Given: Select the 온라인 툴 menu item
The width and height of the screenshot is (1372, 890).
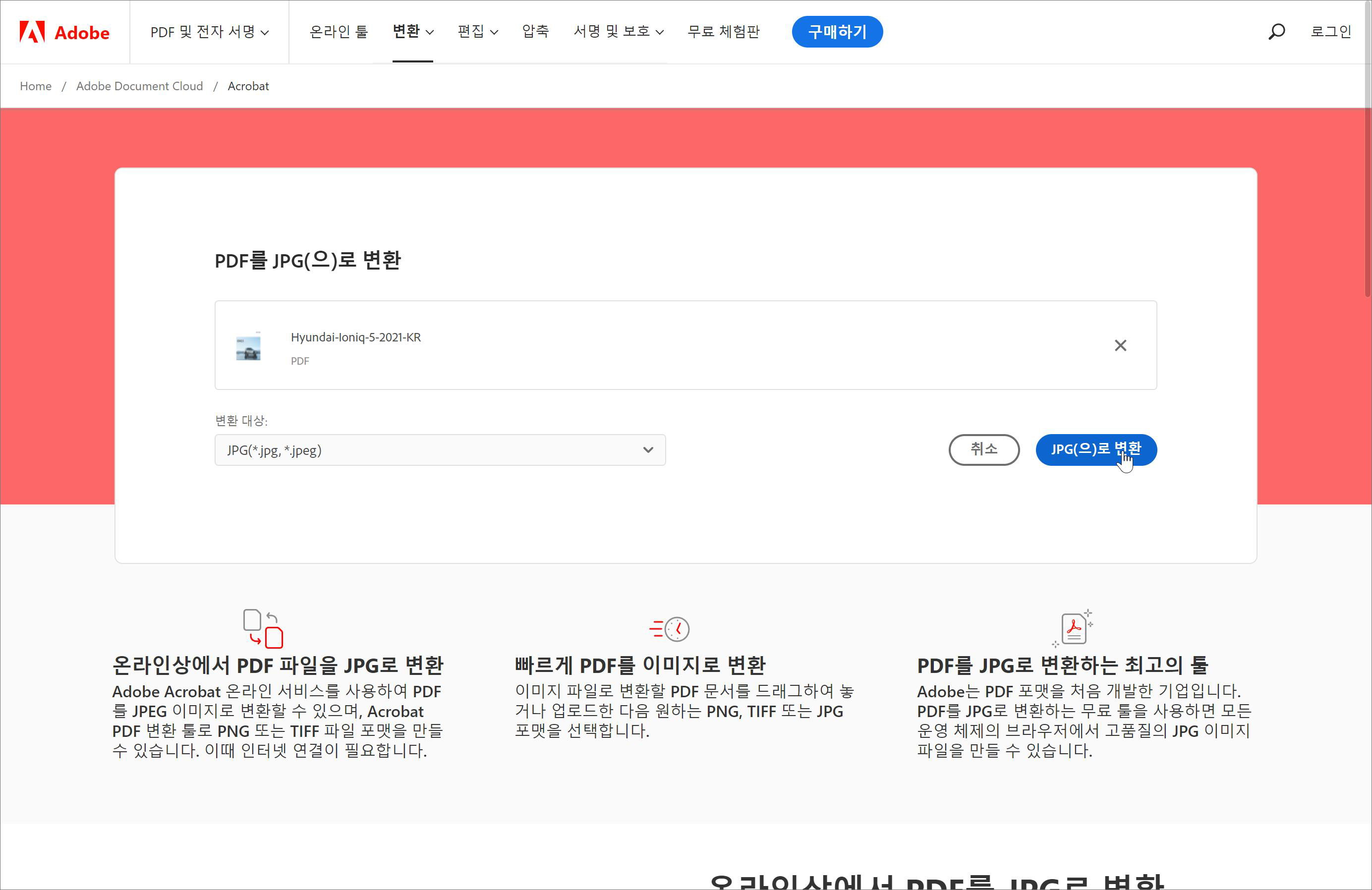Looking at the screenshot, I should (339, 32).
